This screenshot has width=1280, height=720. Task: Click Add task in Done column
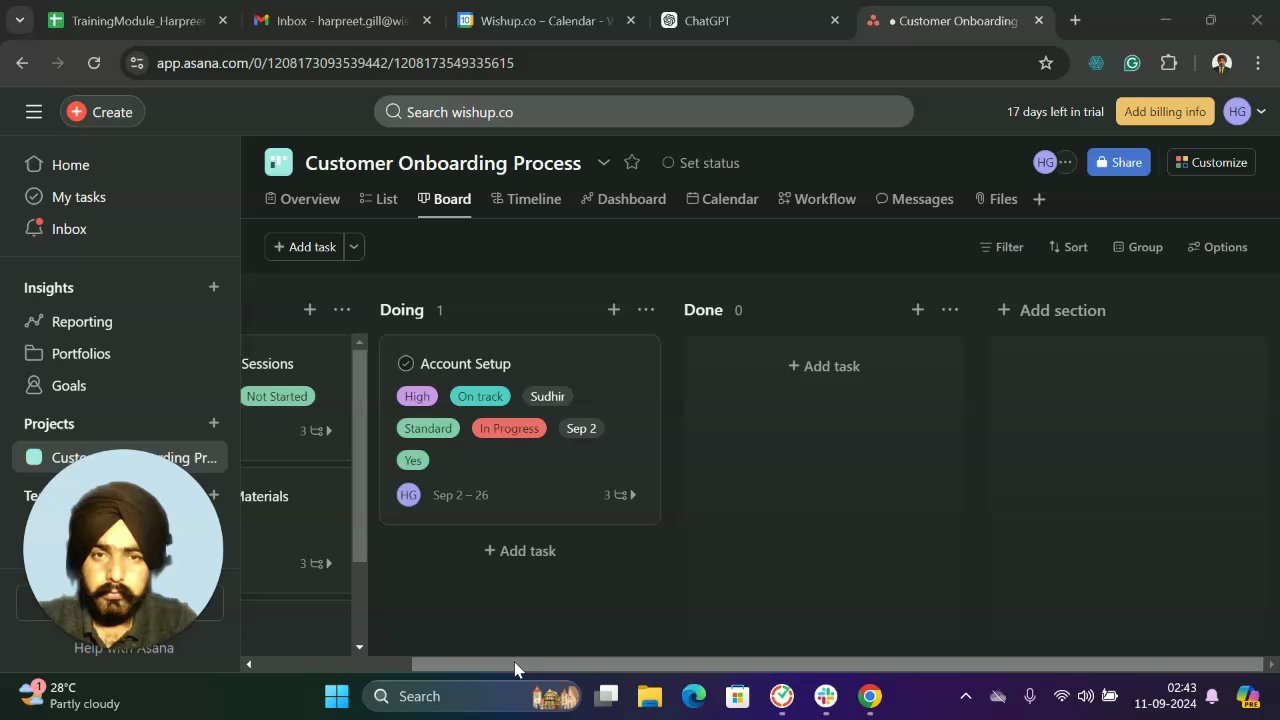click(x=824, y=366)
